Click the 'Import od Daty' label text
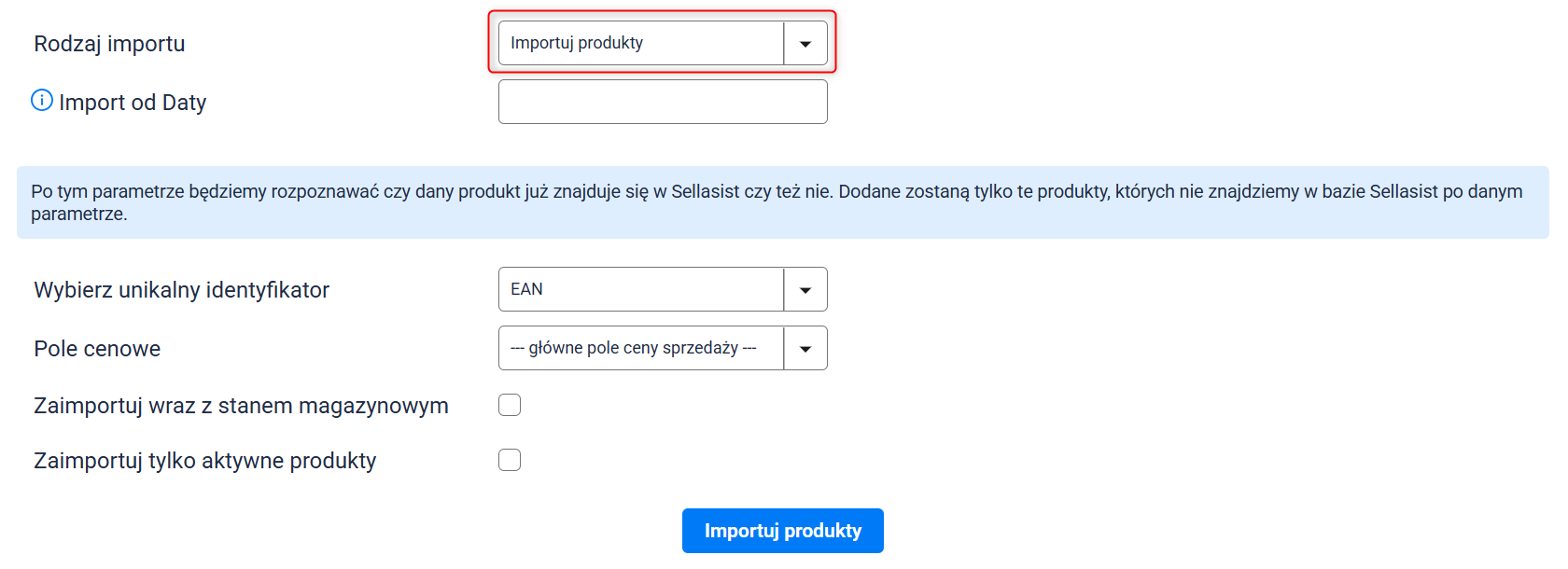 click(x=133, y=103)
